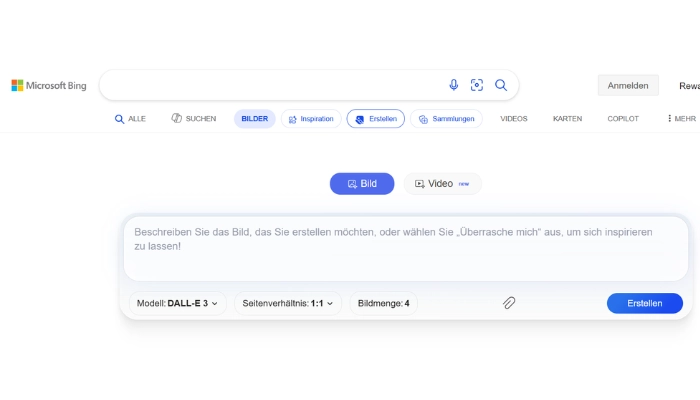Open the SUCHEN tab
The width and height of the screenshot is (700, 400).
pos(194,118)
